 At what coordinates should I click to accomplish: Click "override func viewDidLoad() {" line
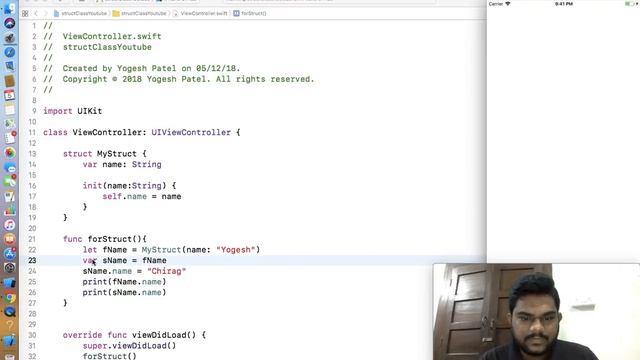134,335
